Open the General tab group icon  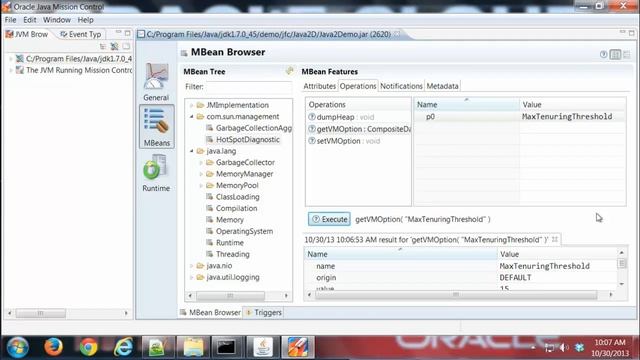tap(156, 82)
